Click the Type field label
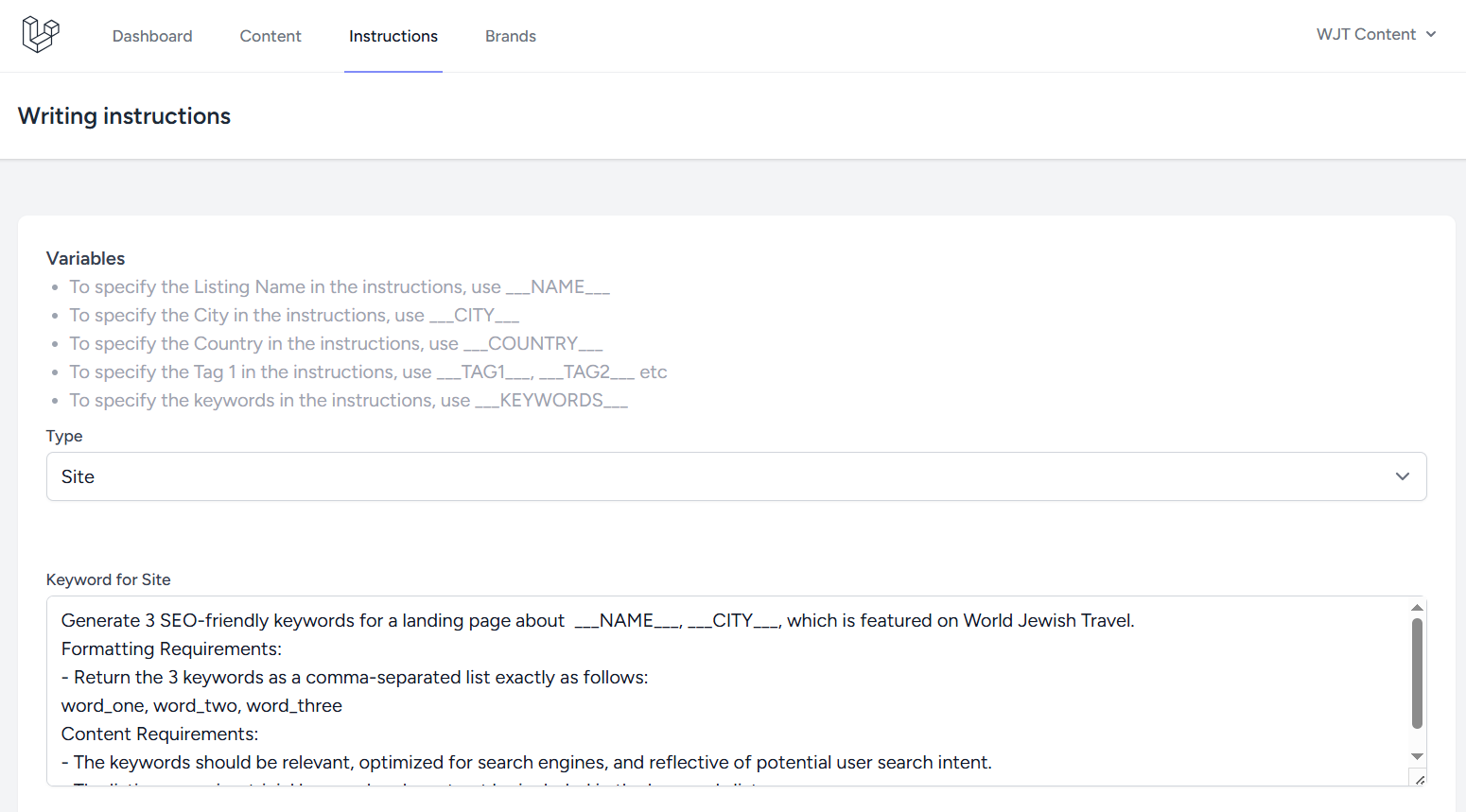Screen dimensions: 1466x812 64,436
